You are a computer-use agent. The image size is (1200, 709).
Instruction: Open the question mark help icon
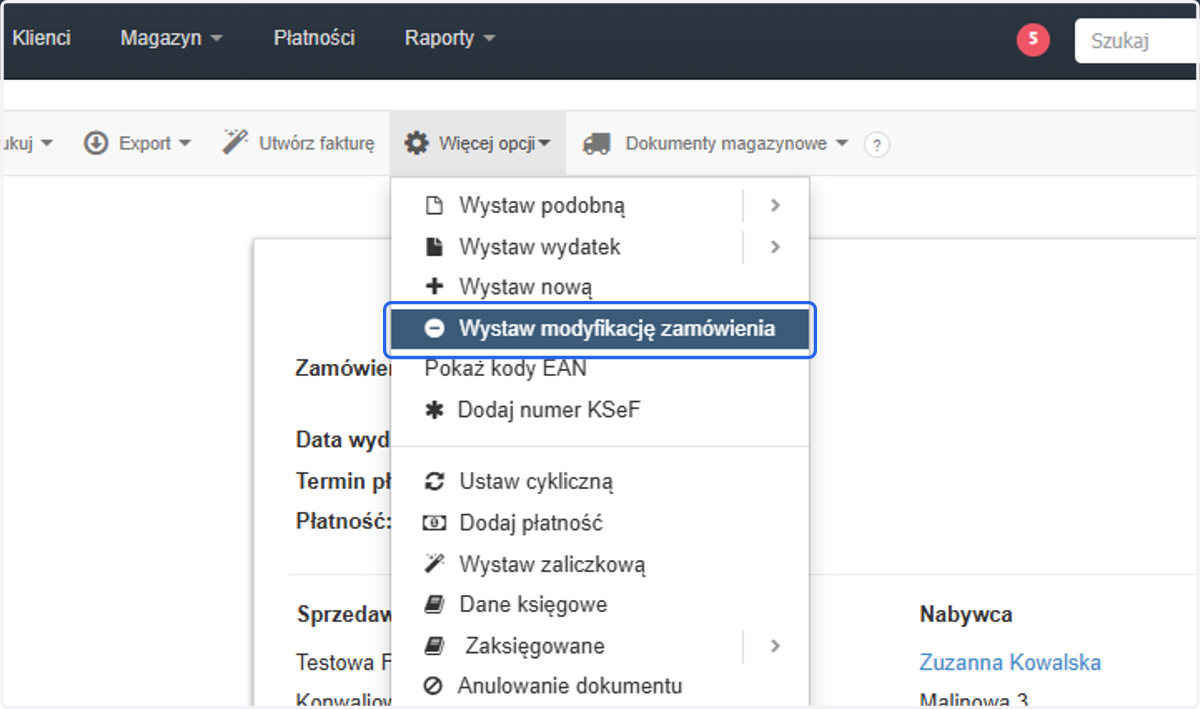[877, 145]
